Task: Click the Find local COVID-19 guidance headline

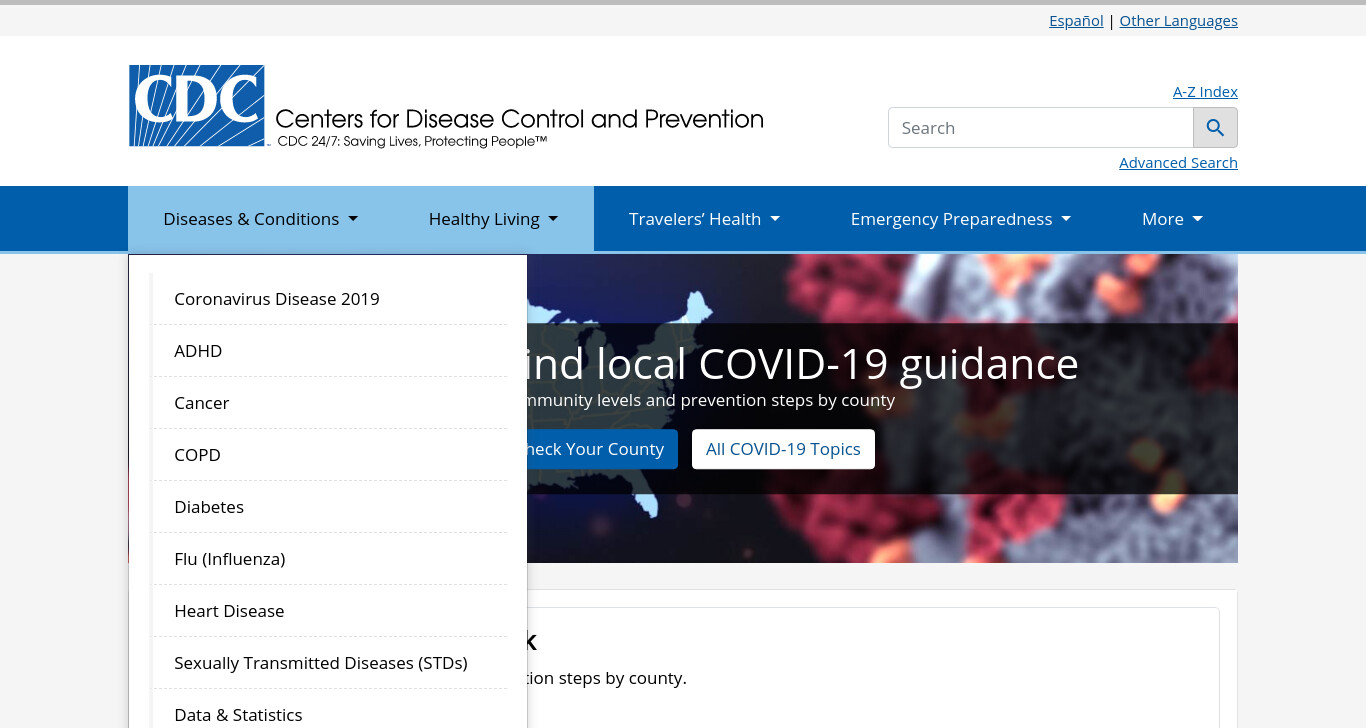Action: [x=803, y=364]
